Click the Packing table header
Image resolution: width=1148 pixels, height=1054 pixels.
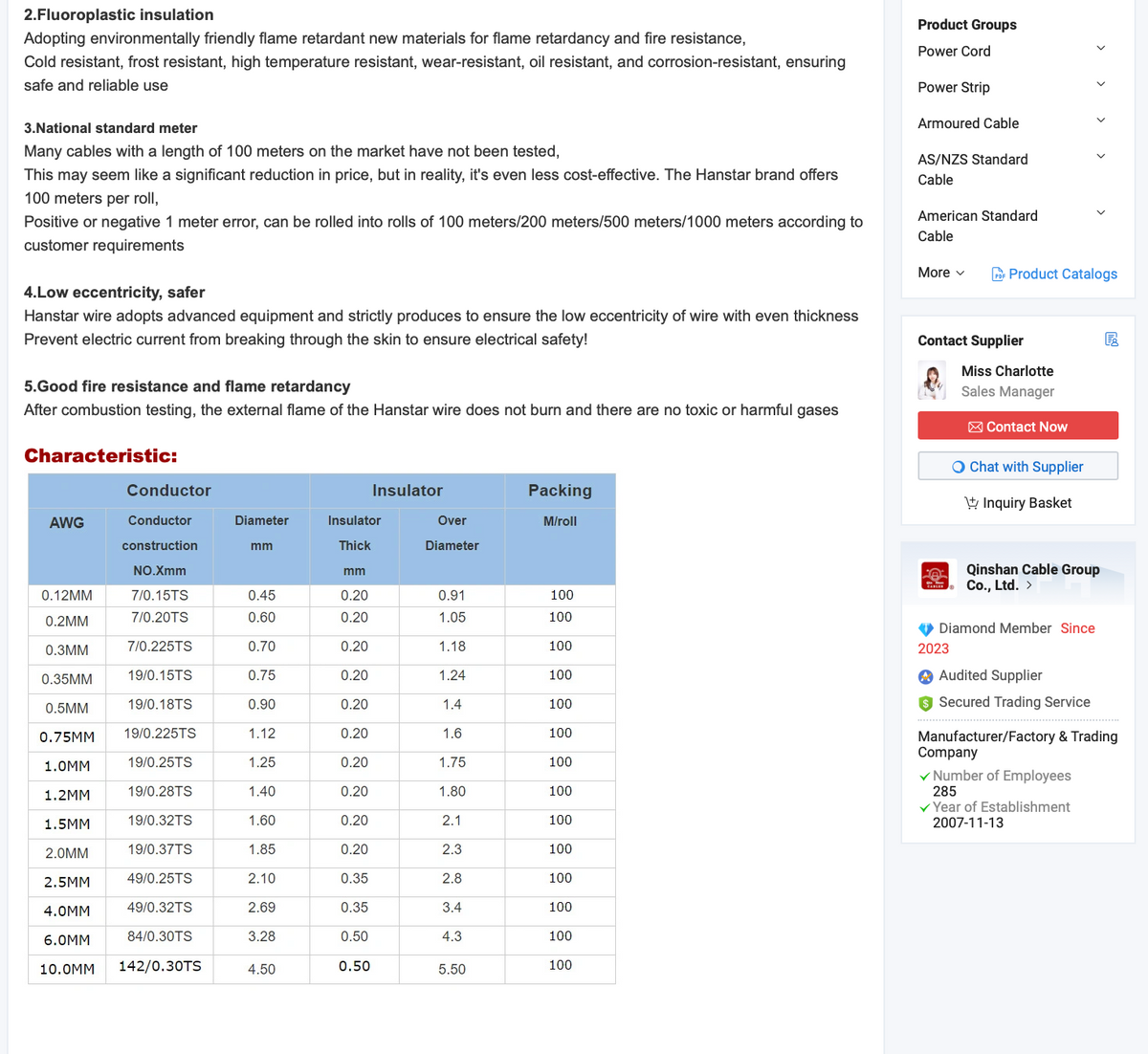tap(561, 491)
